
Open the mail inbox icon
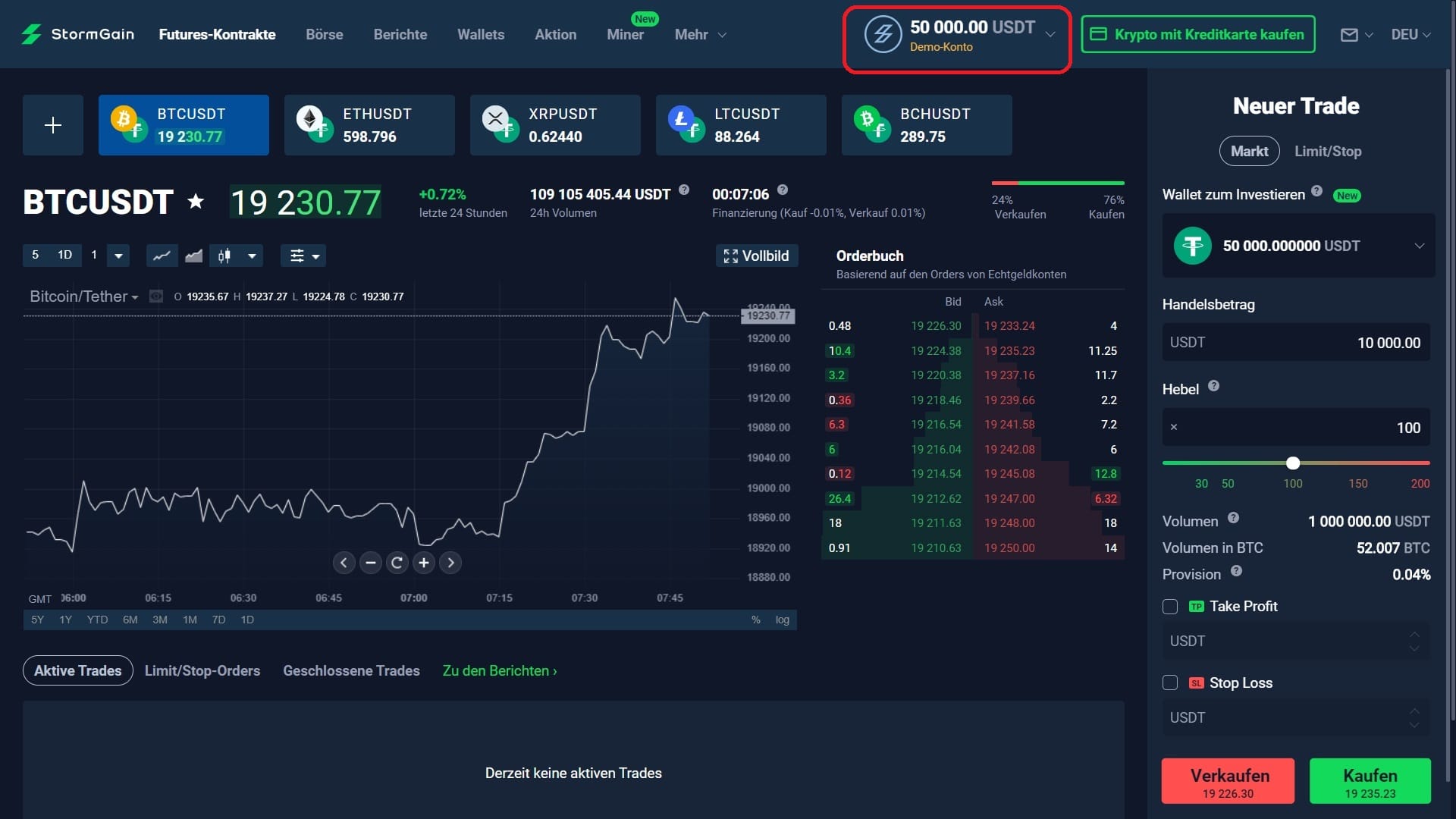[1349, 35]
